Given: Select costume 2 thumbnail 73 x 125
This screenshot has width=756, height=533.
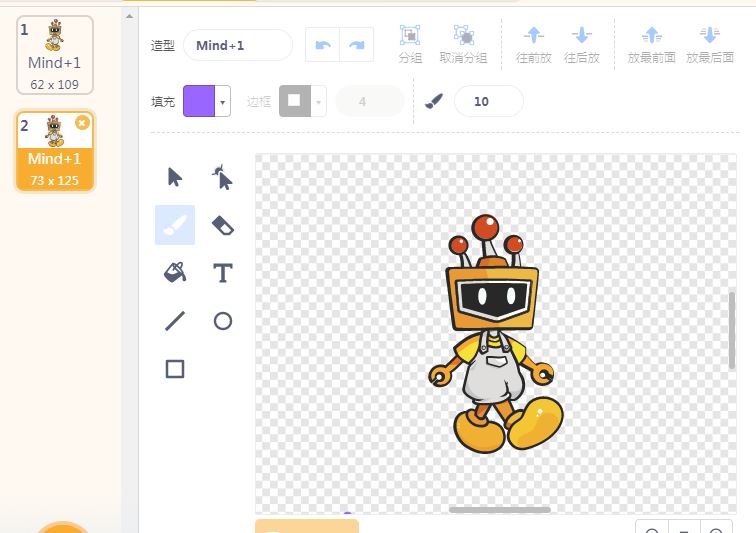Looking at the screenshot, I should tap(55, 151).
